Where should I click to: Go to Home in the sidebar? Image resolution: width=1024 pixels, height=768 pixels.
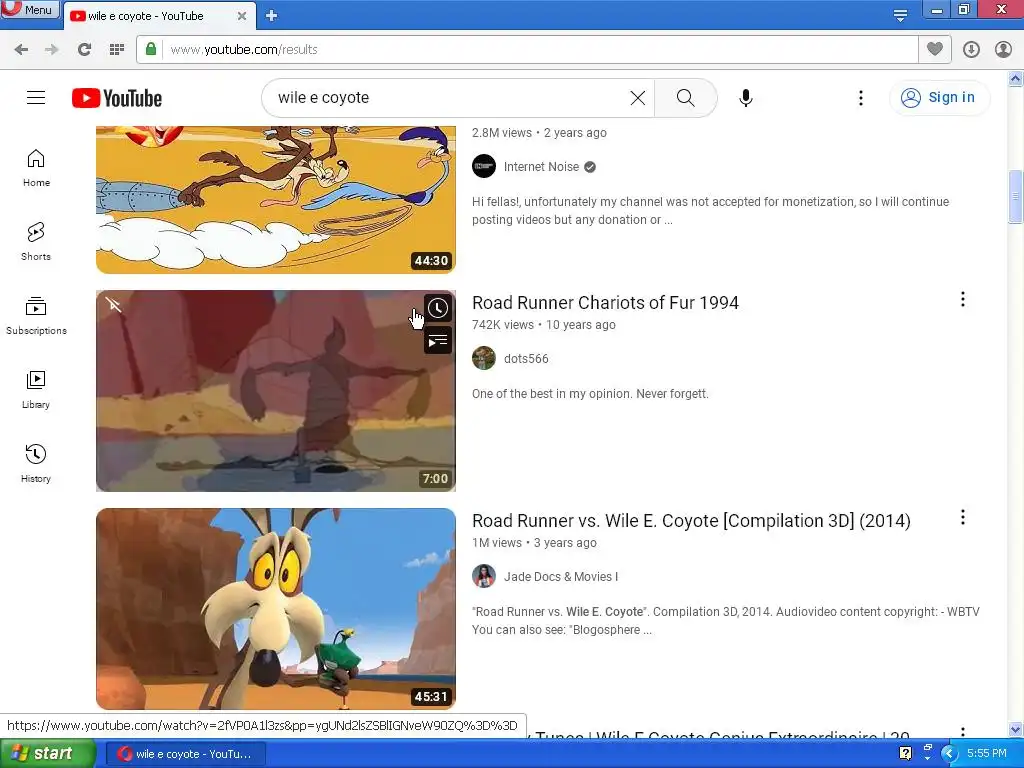36,168
